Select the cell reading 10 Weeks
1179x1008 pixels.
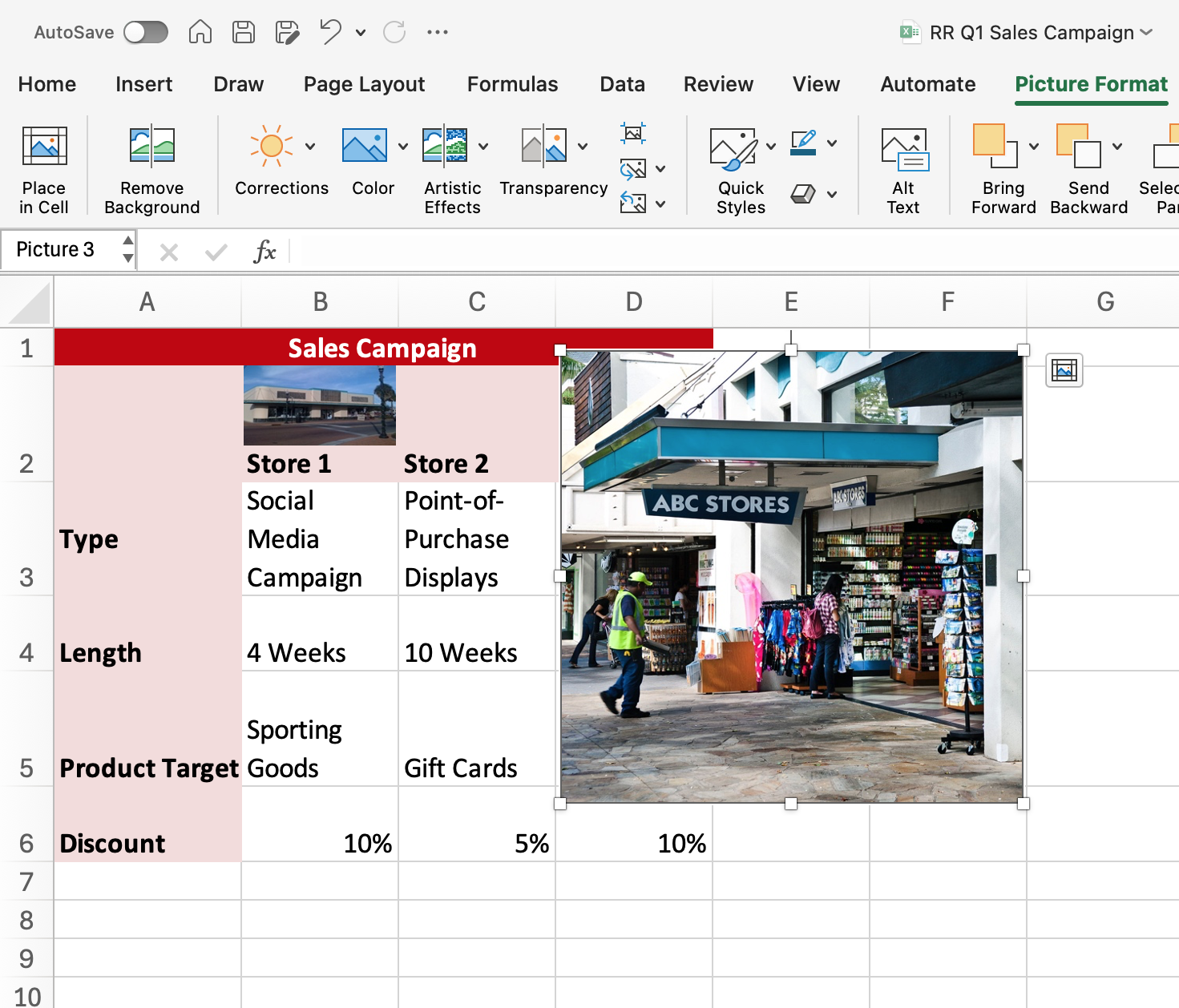pyautogui.click(x=477, y=634)
